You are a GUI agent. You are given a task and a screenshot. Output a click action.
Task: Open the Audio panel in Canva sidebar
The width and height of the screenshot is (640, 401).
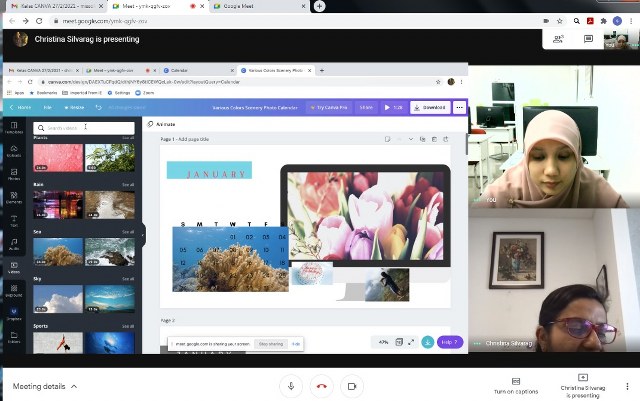click(x=14, y=244)
